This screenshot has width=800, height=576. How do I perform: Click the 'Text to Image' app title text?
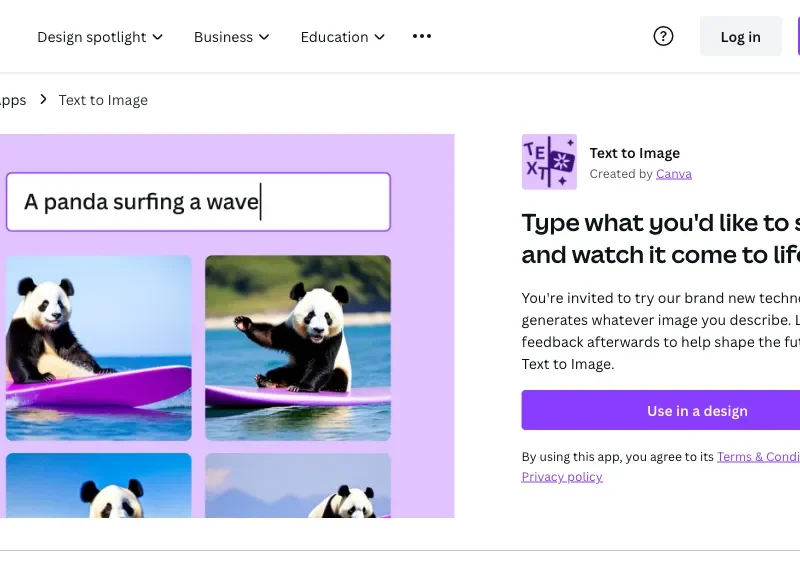click(x=635, y=153)
